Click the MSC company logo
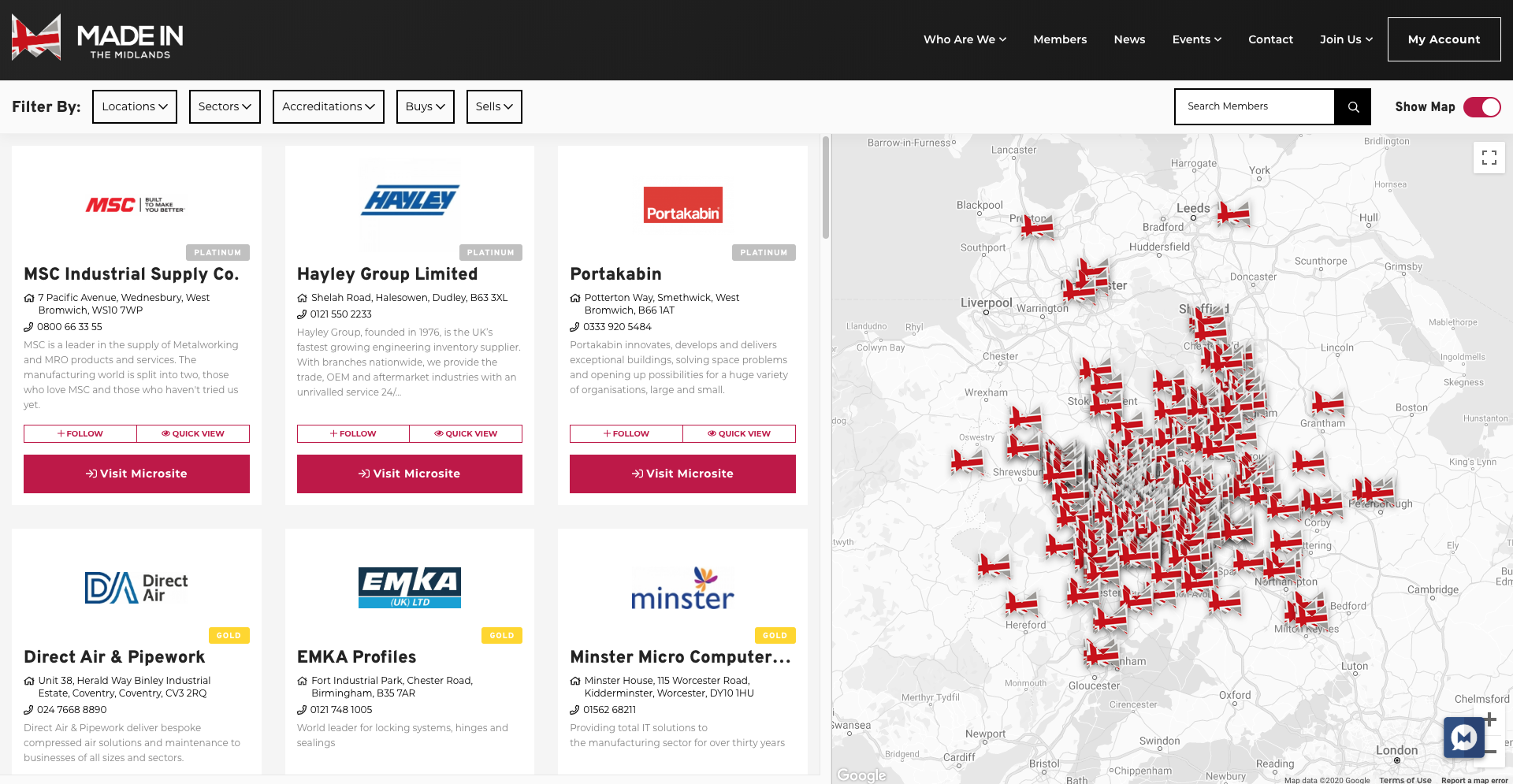This screenshot has height=784, width=1513. [135, 205]
